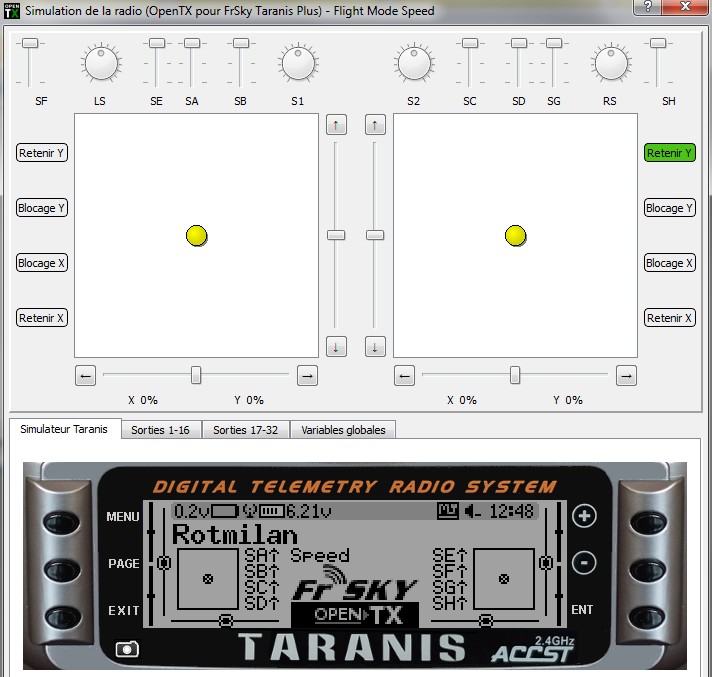Image resolution: width=712 pixels, height=677 pixels.
Task: Click the minus button on the Taranis
Action: (x=584, y=563)
